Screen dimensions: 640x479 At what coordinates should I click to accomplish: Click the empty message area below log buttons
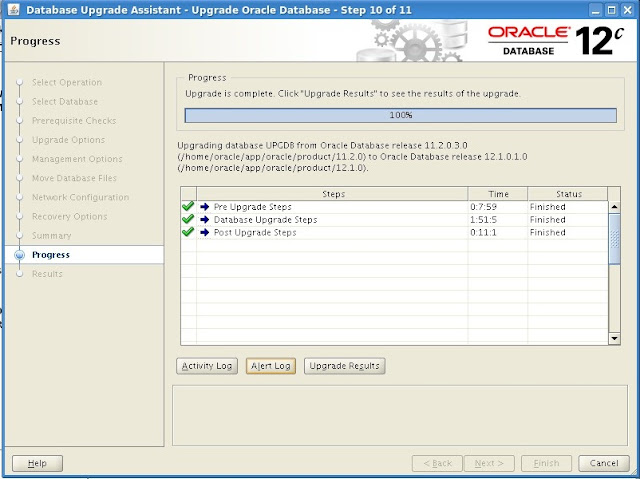(400, 415)
